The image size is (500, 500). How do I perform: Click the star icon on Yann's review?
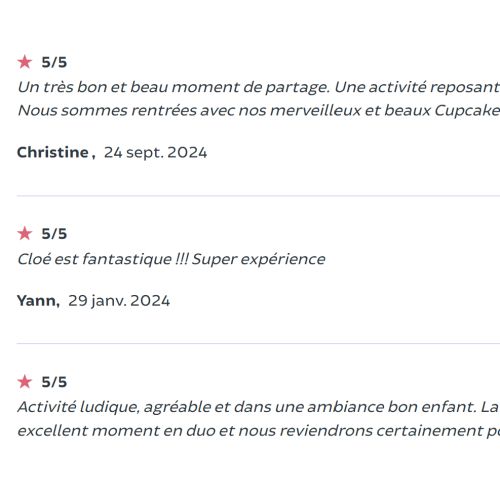25,233
